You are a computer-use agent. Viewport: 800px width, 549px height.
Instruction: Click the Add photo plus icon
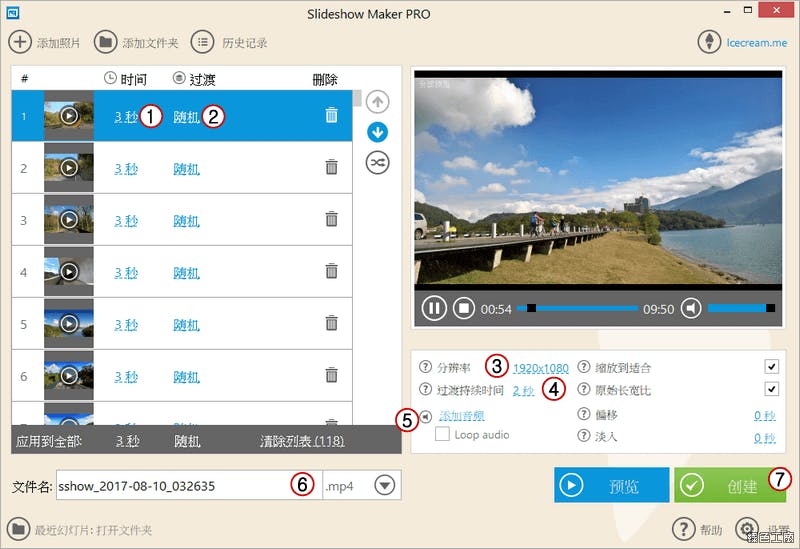pyautogui.click(x=20, y=42)
